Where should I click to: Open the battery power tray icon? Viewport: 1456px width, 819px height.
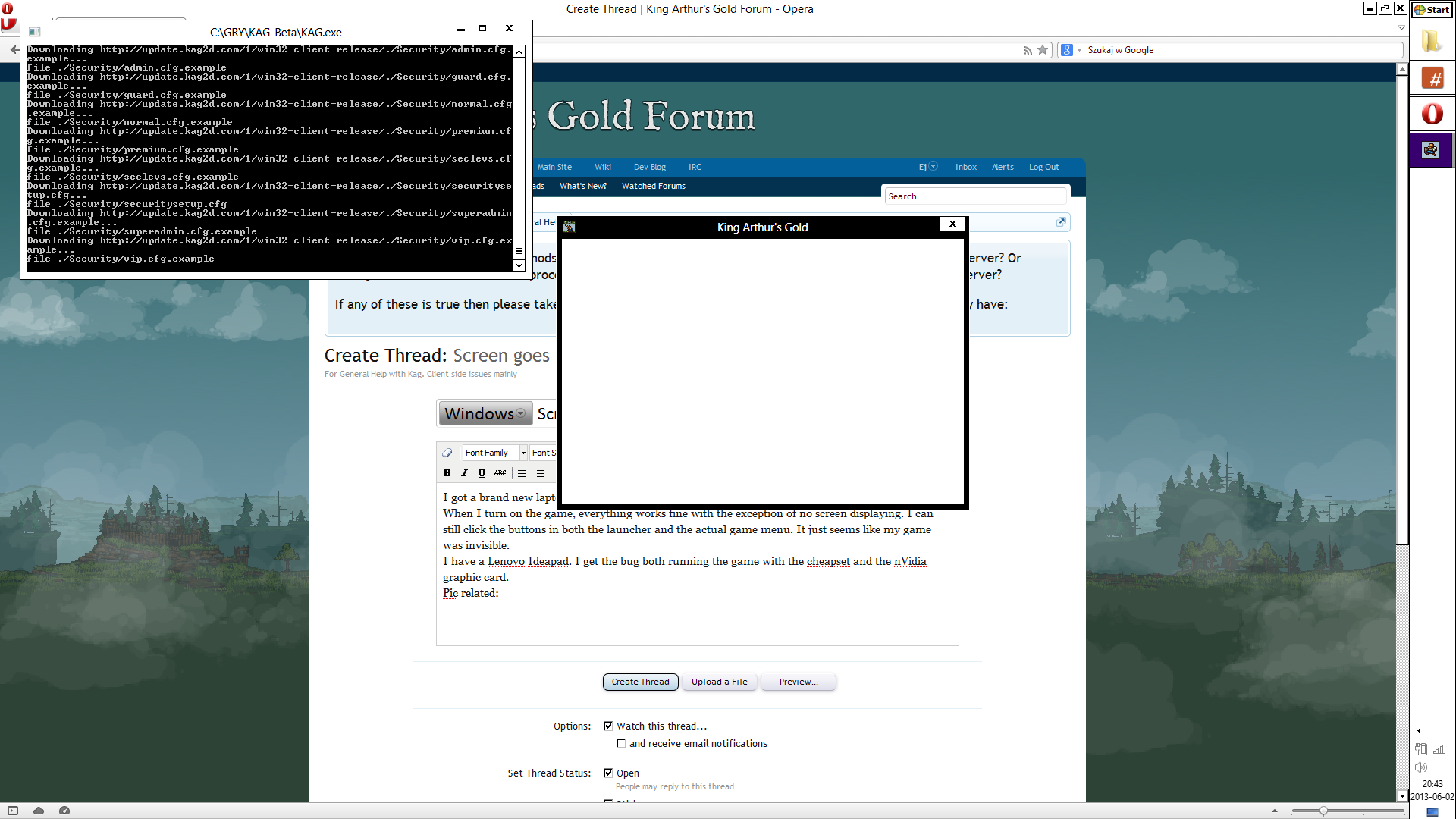click(x=1421, y=749)
